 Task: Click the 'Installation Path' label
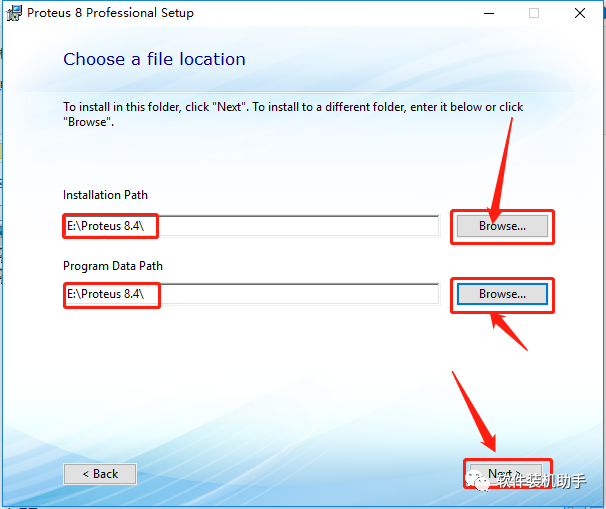click(105, 195)
